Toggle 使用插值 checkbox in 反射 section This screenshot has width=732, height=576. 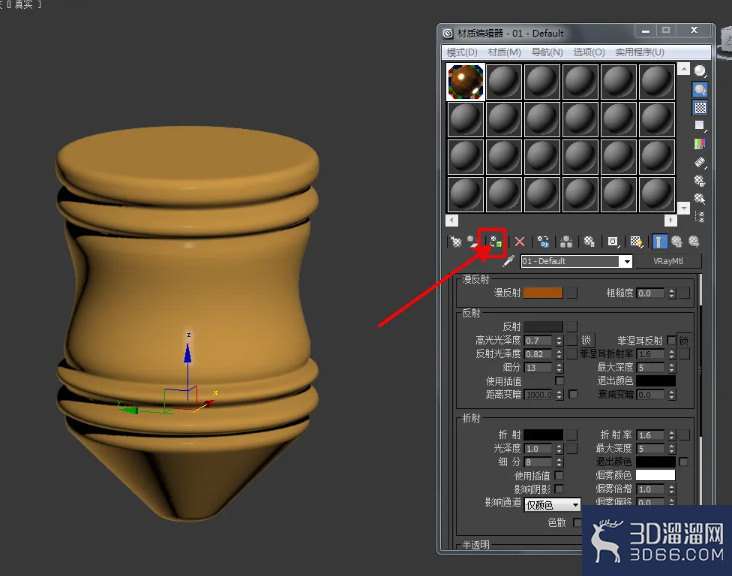point(559,381)
